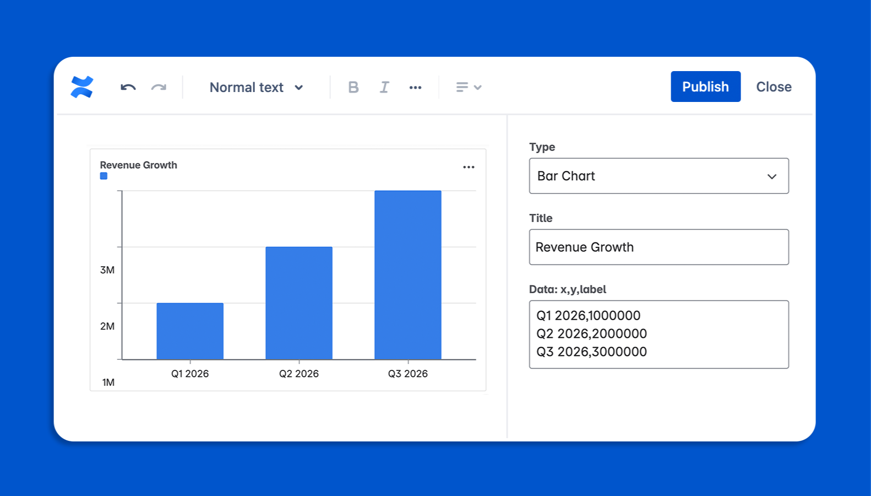The width and height of the screenshot is (871, 496).
Task: Open the chart's three-dot options menu
Action: [x=468, y=167]
